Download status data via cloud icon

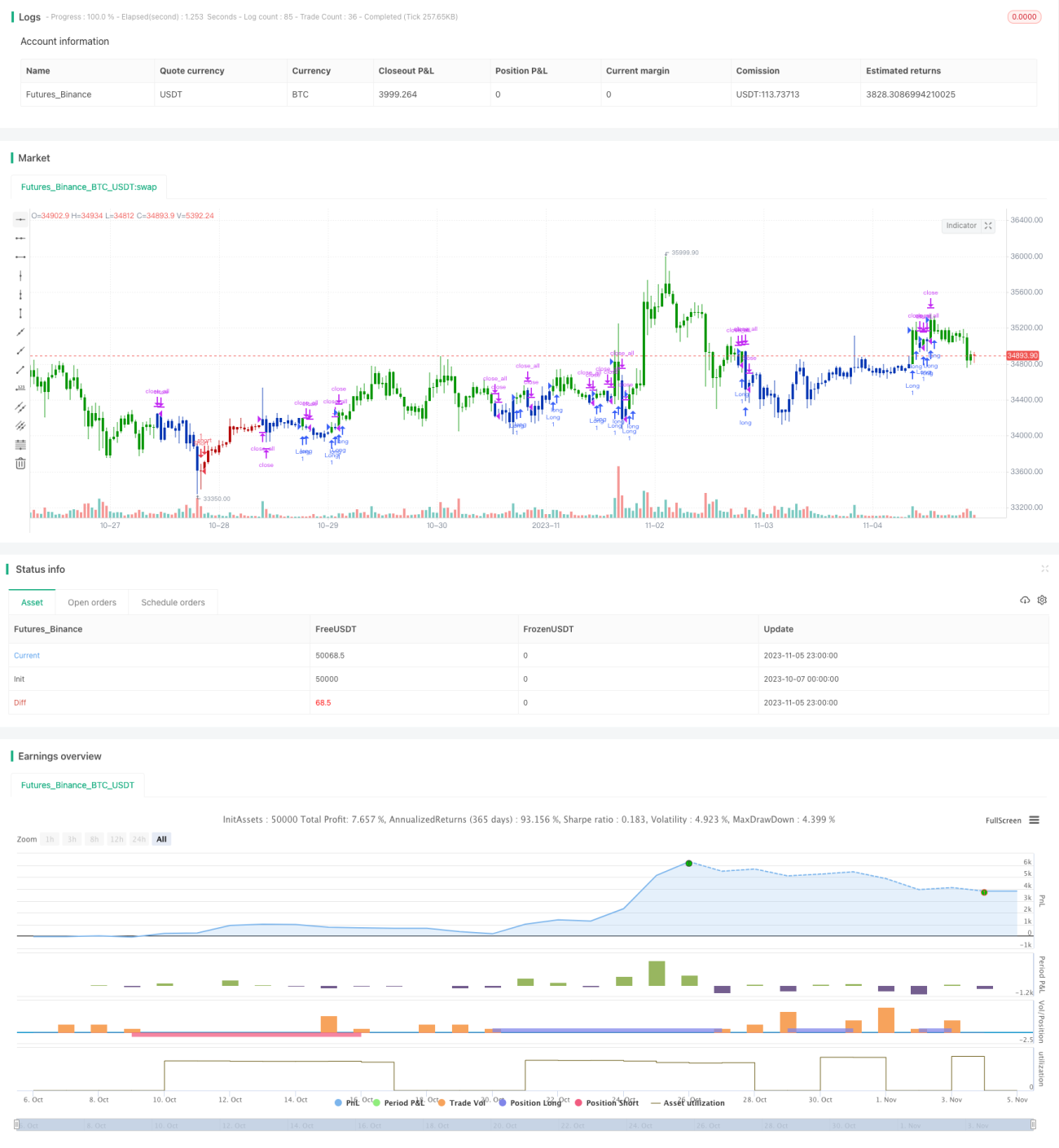(1025, 600)
